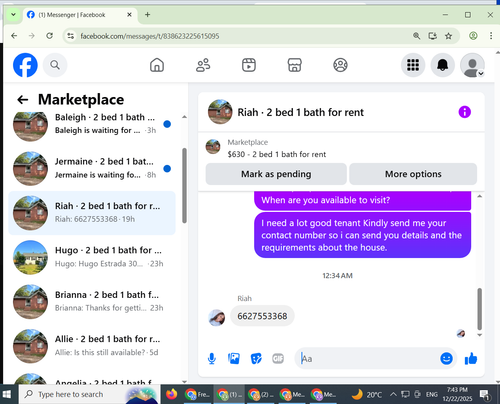Go back with Marketplace back arrow

click(x=23, y=99)
